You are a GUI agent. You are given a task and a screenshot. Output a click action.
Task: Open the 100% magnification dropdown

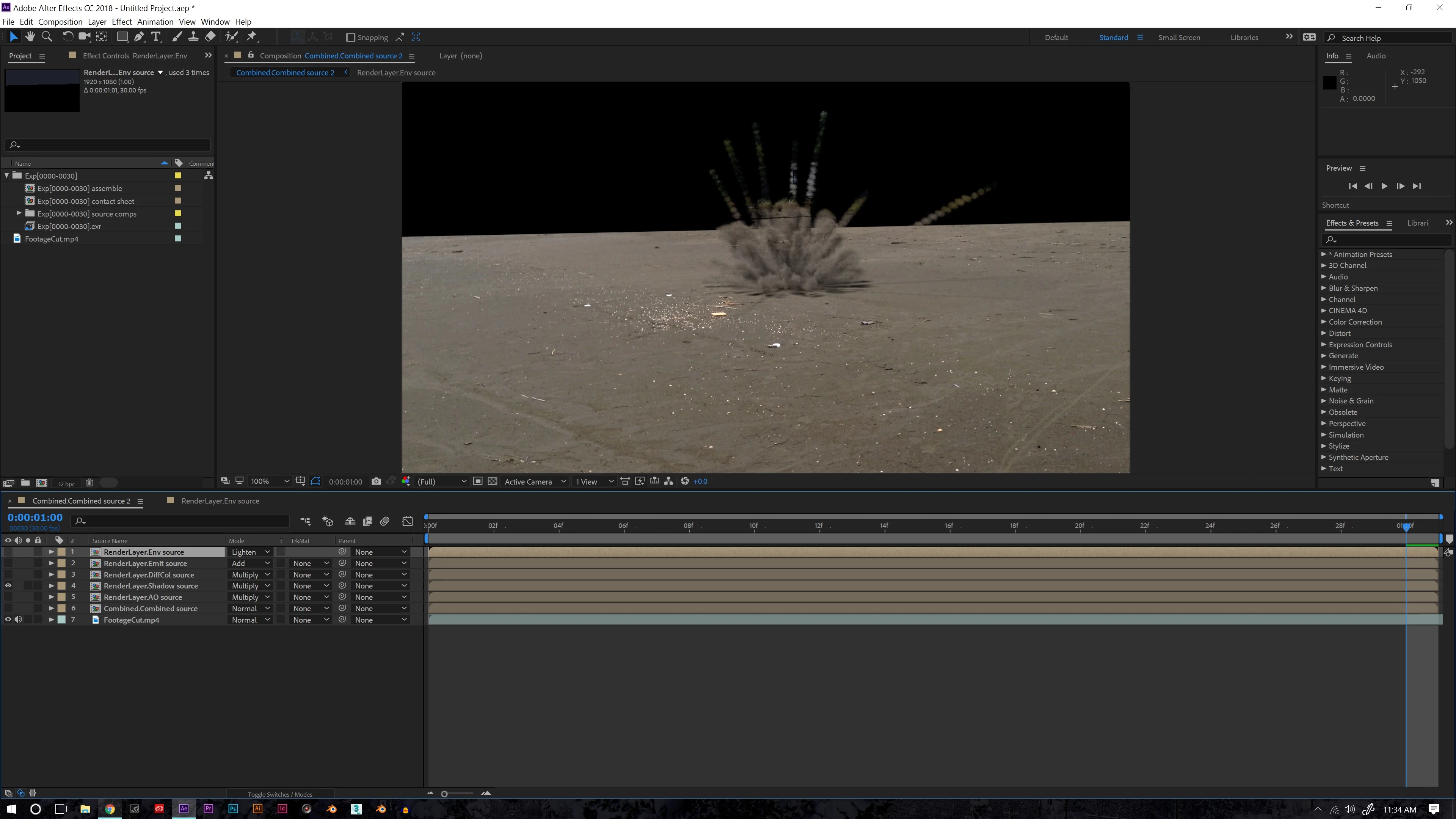270,482
